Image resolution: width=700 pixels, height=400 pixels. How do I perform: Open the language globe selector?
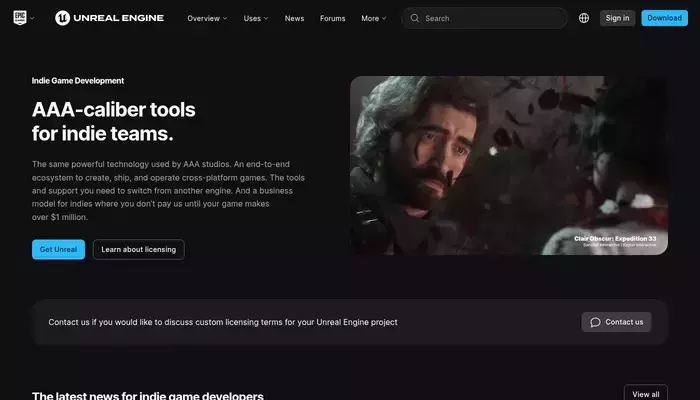click(x=583, y=18)
